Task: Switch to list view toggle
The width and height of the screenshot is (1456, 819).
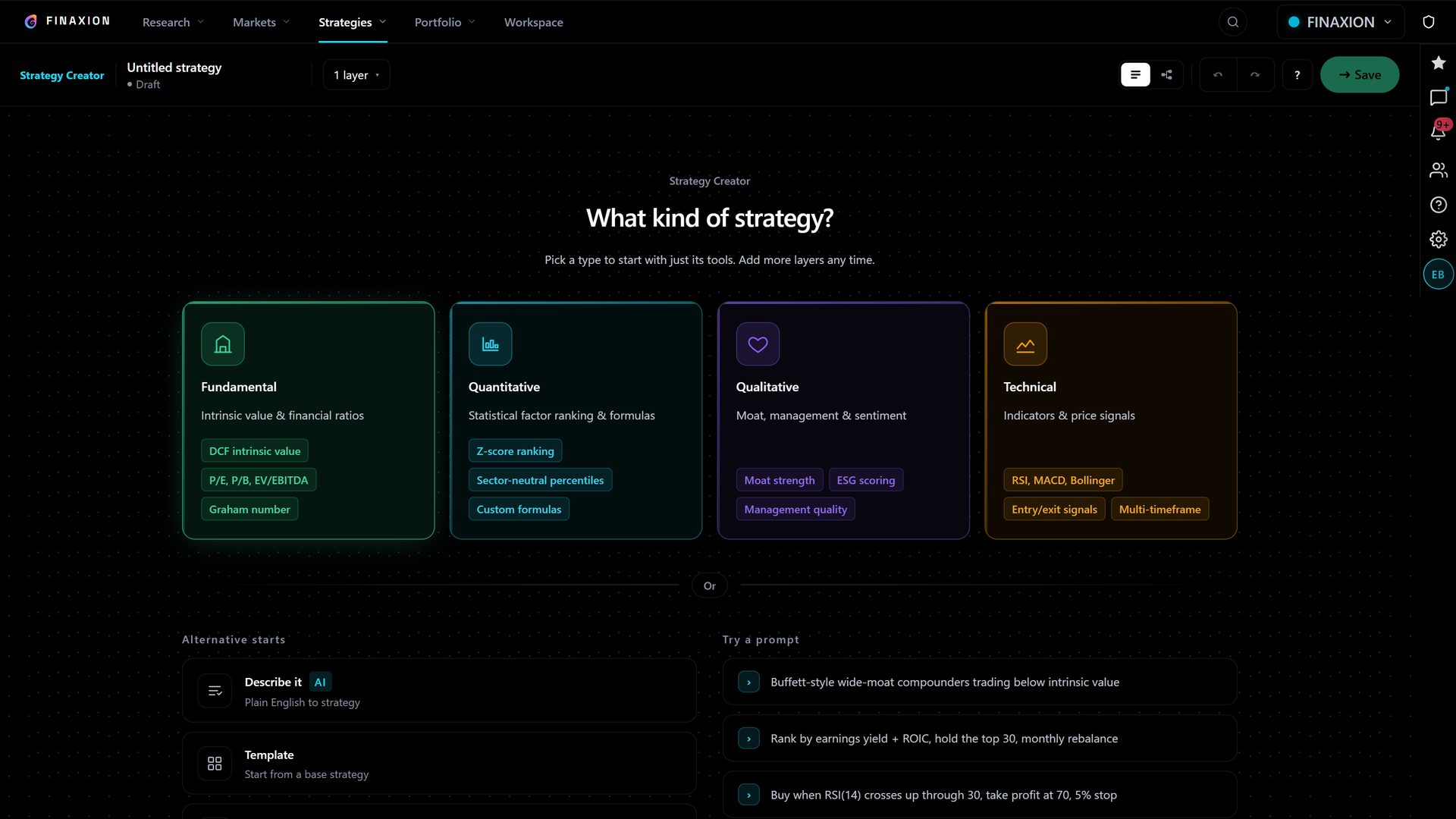Action: click(x=1135, y=75)
